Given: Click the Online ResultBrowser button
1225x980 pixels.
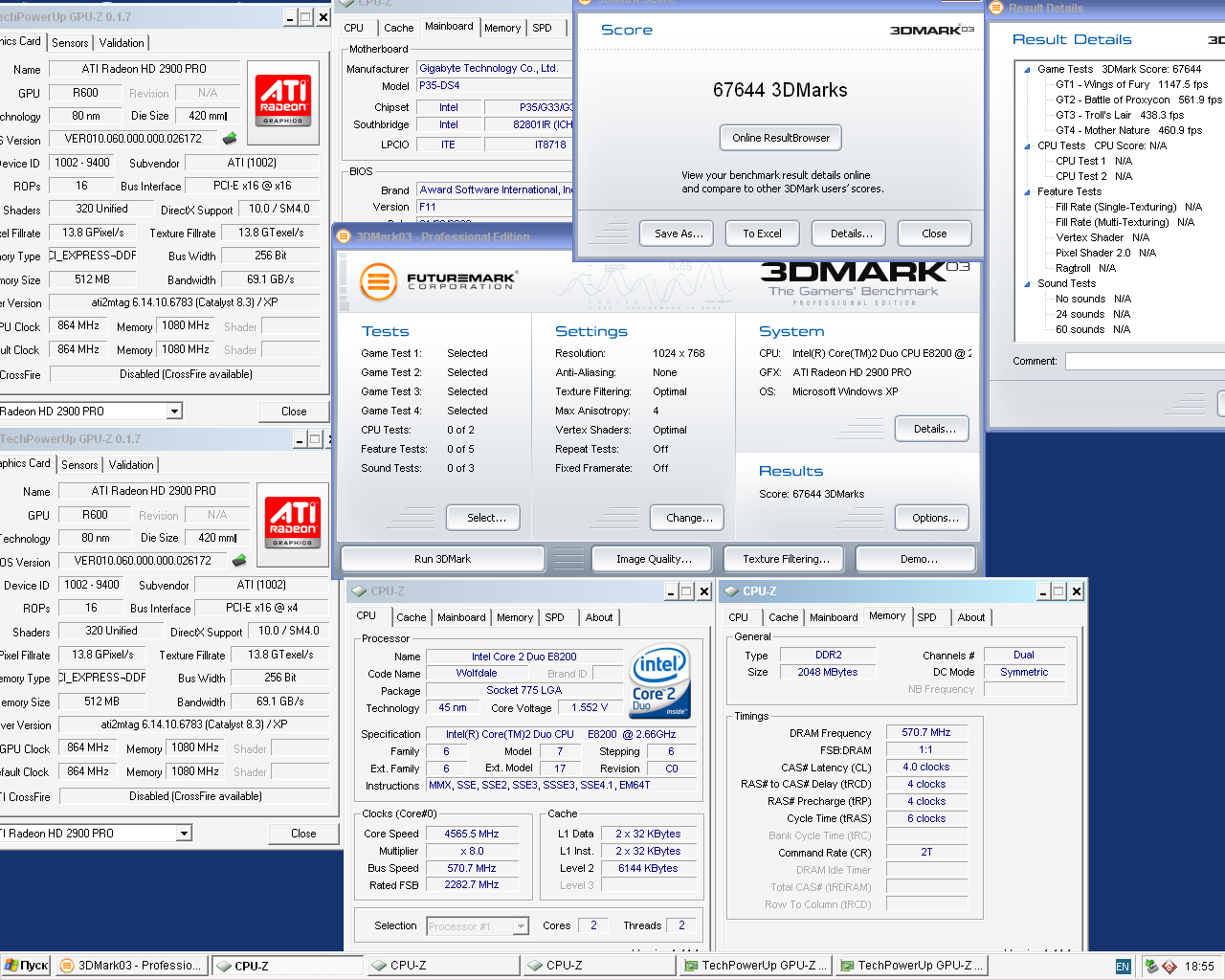Looking at the screenshot, I should pos(781,138).
